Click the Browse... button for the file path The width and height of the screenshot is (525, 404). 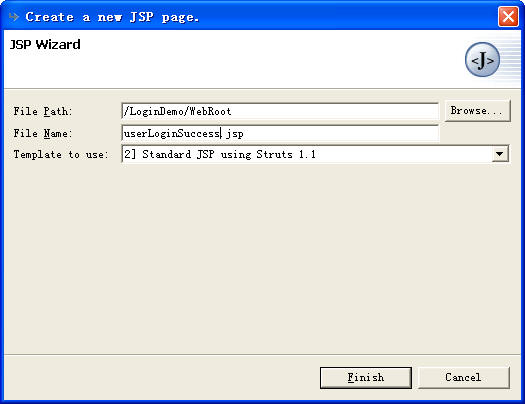coord(477,110)
